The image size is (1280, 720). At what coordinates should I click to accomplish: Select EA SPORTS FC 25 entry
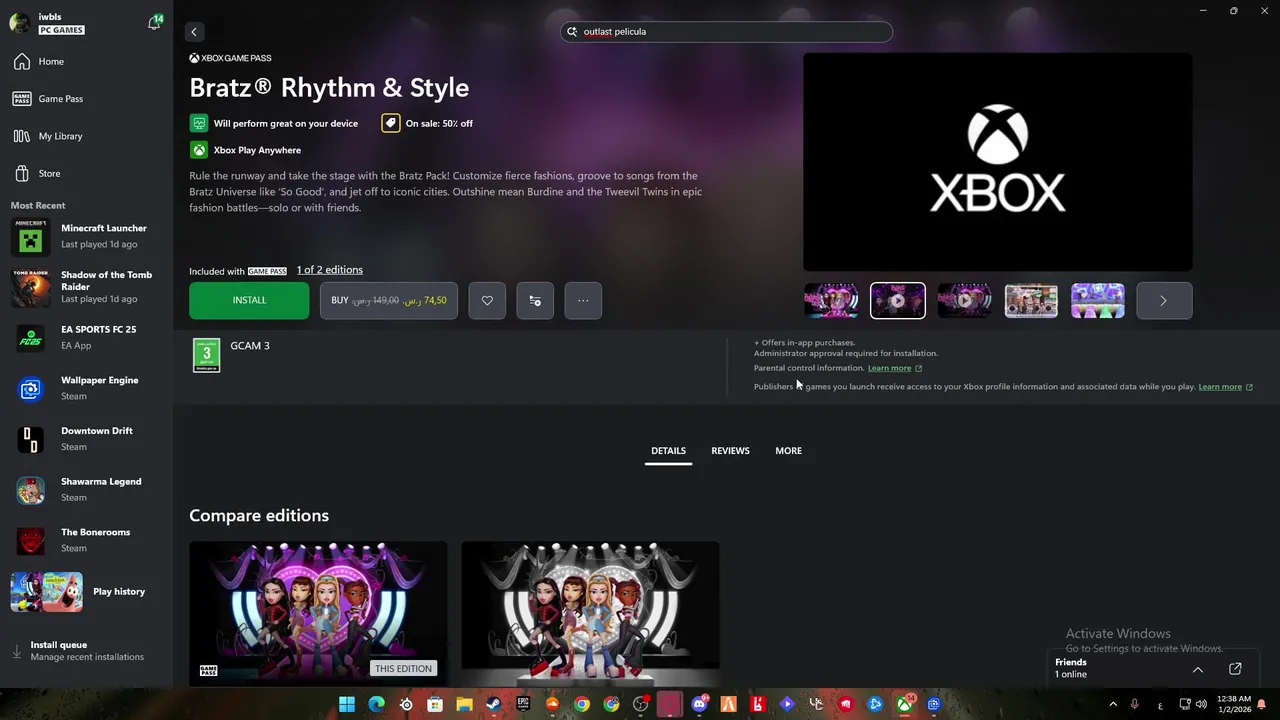pos(86,337)
